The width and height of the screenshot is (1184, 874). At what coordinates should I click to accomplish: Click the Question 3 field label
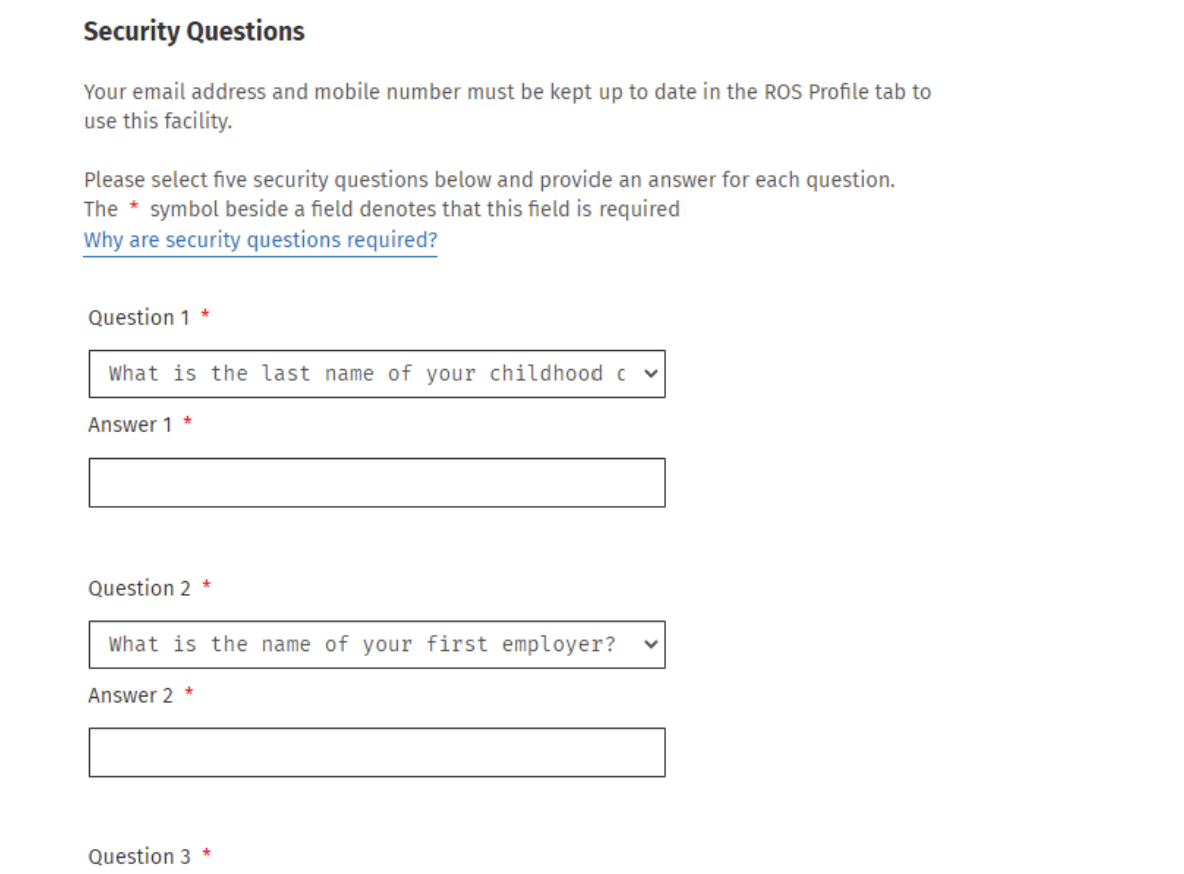(139, 857)
